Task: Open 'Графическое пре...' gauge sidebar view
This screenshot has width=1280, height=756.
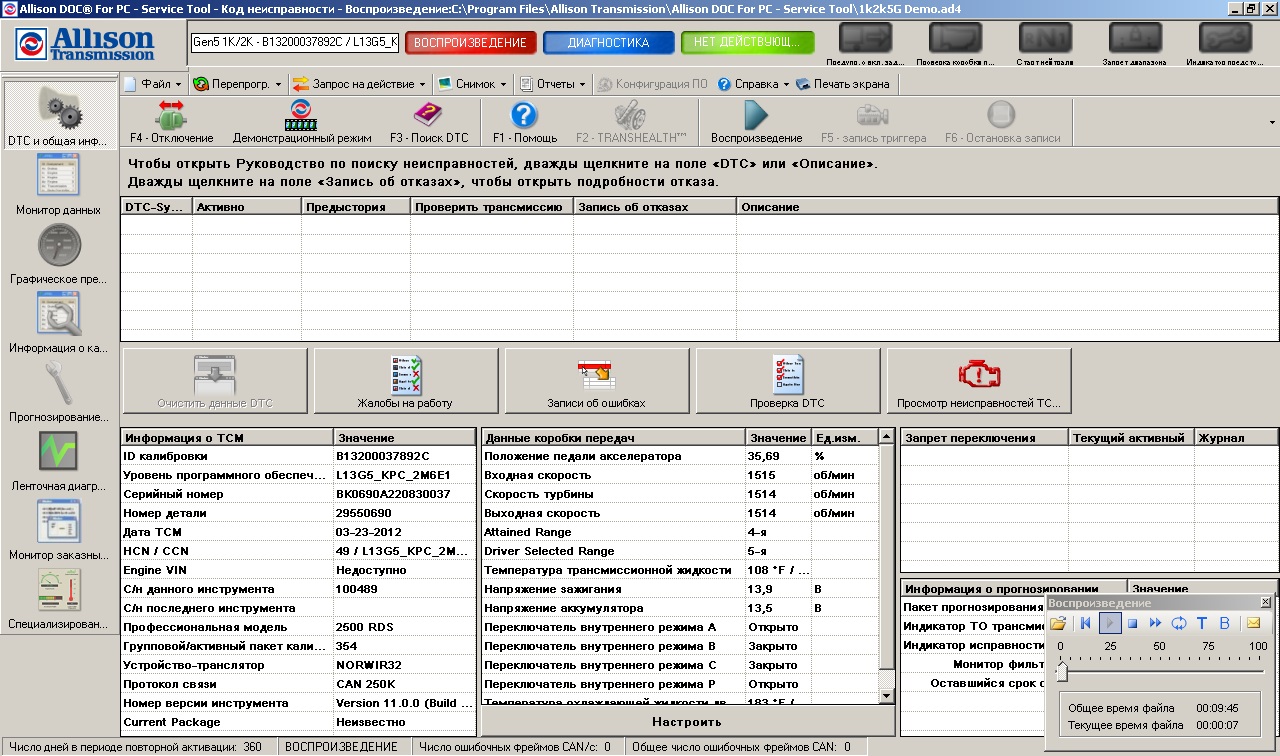Action: point(58,255)
